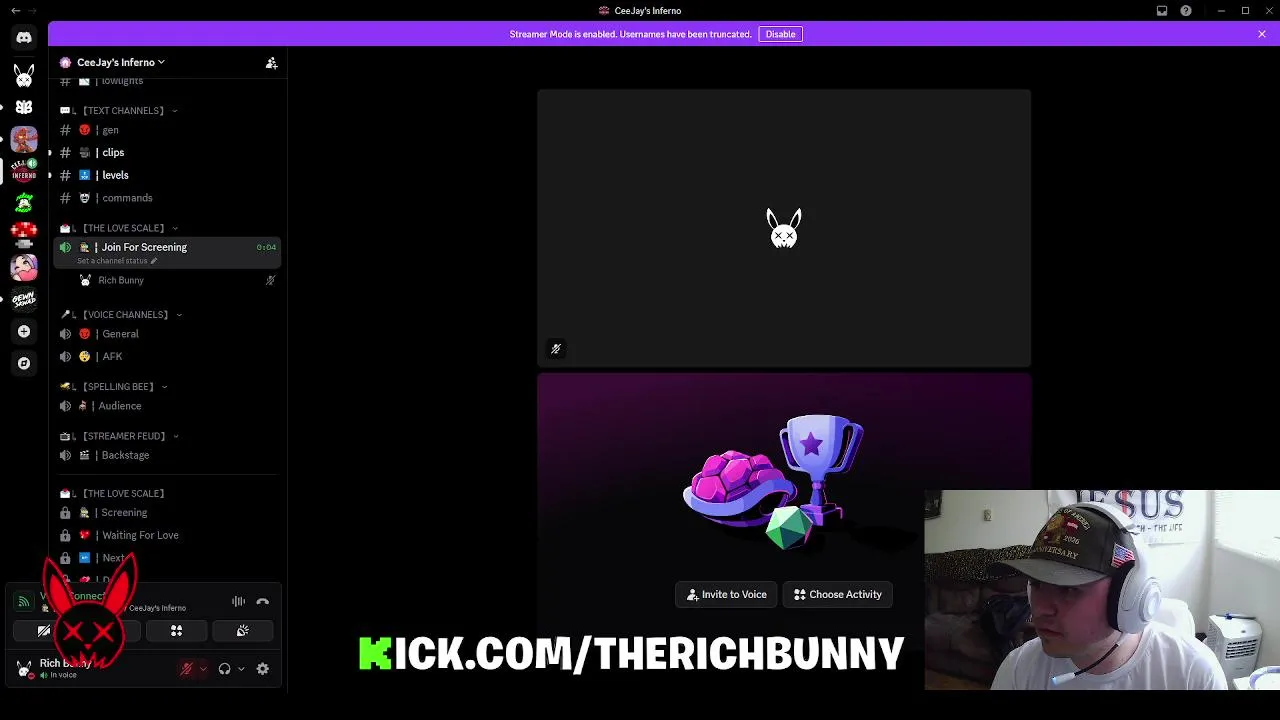Open microphone input options chevron
1280x720 pixels.
(203, 669)
